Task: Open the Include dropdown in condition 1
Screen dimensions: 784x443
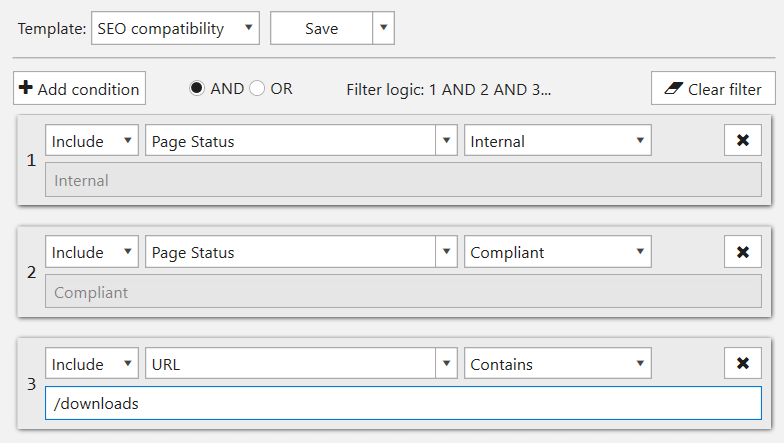Action: click(x=92, y=140)
